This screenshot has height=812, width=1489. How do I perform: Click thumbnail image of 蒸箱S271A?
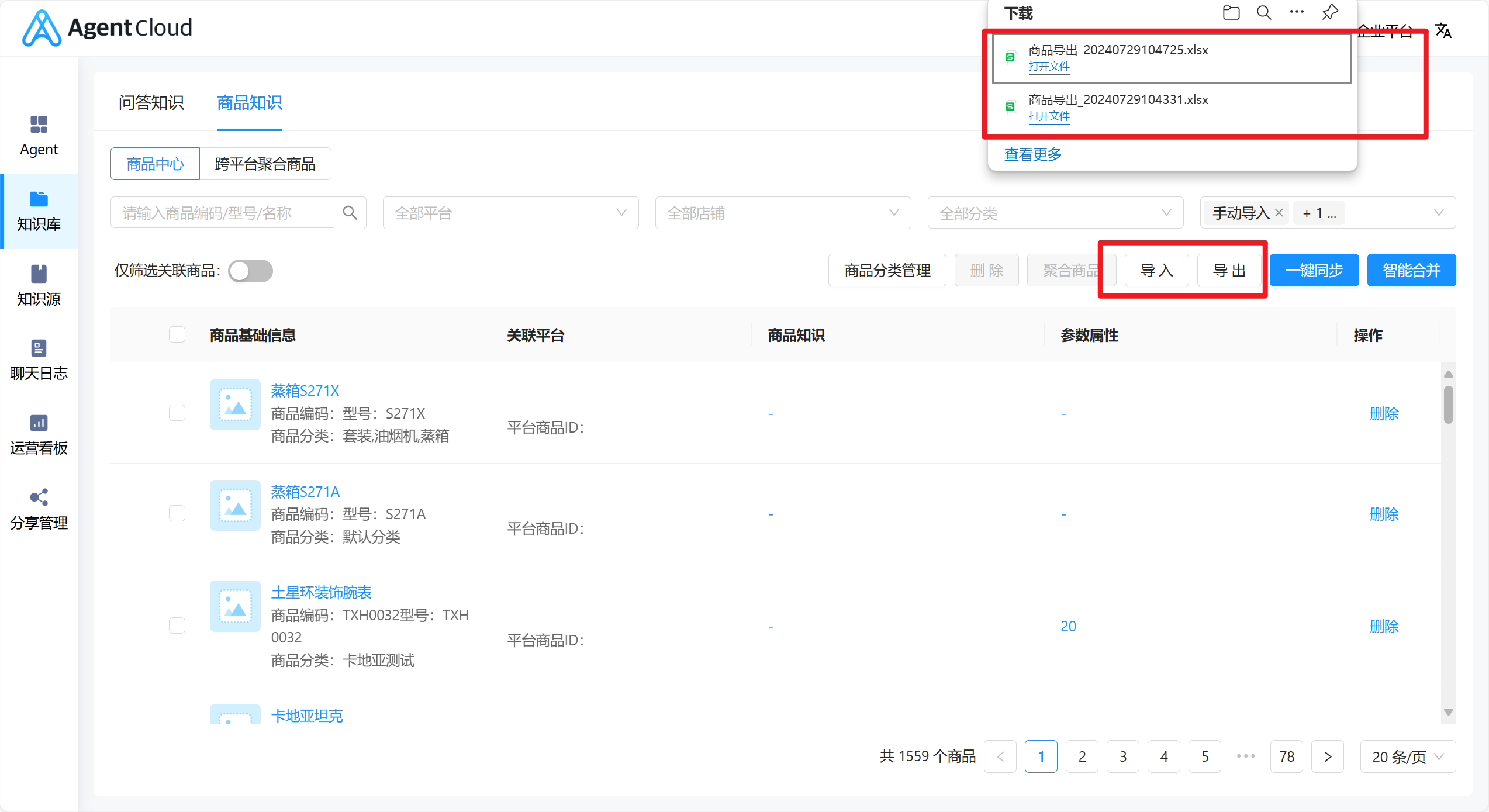pyautogui.click(x=235, y=505)
